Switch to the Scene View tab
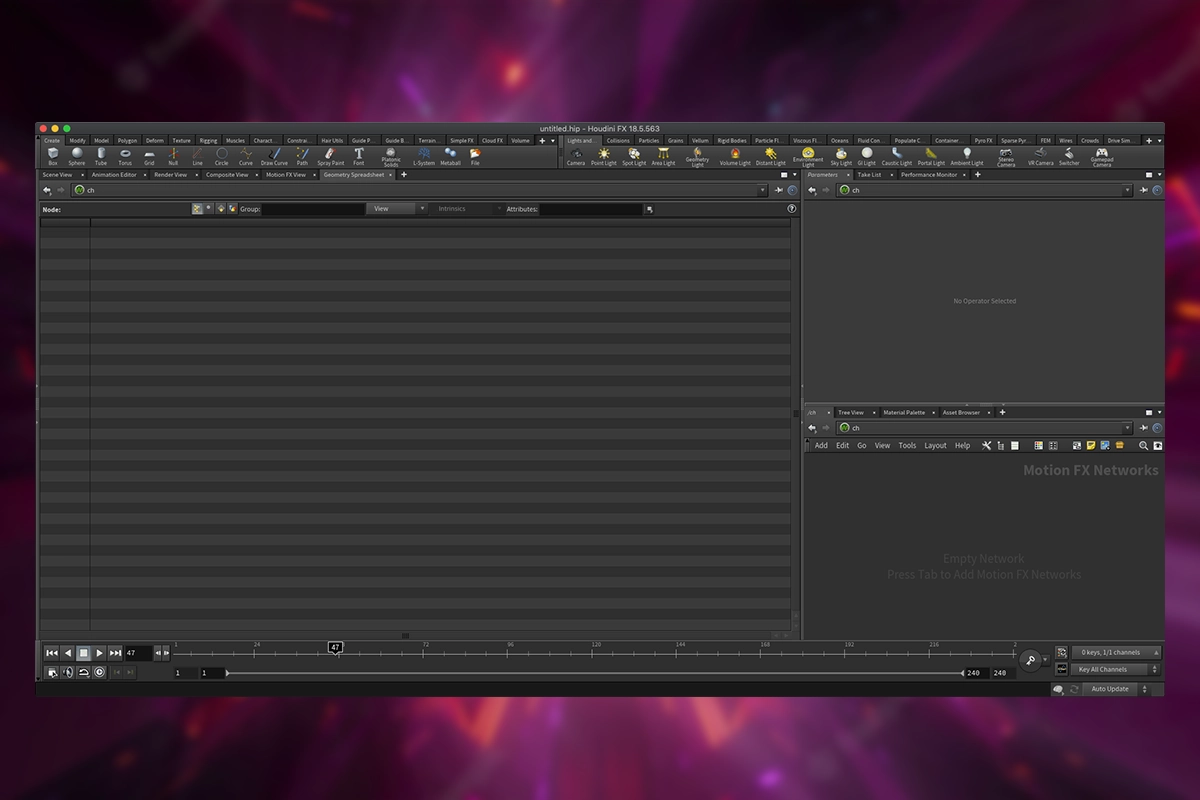The width and height of the screenshot is (1200, 800). click(57, 175)
